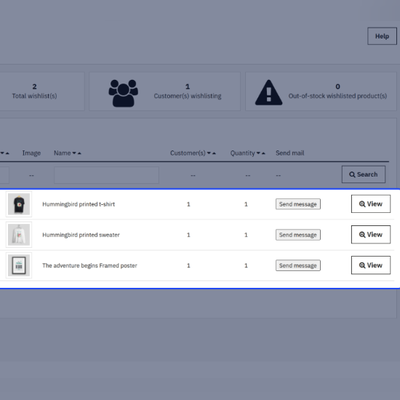This screenshot has height=400, width=400.
Task: Click the customers wishlisting group icon
Action: [123, 93]
